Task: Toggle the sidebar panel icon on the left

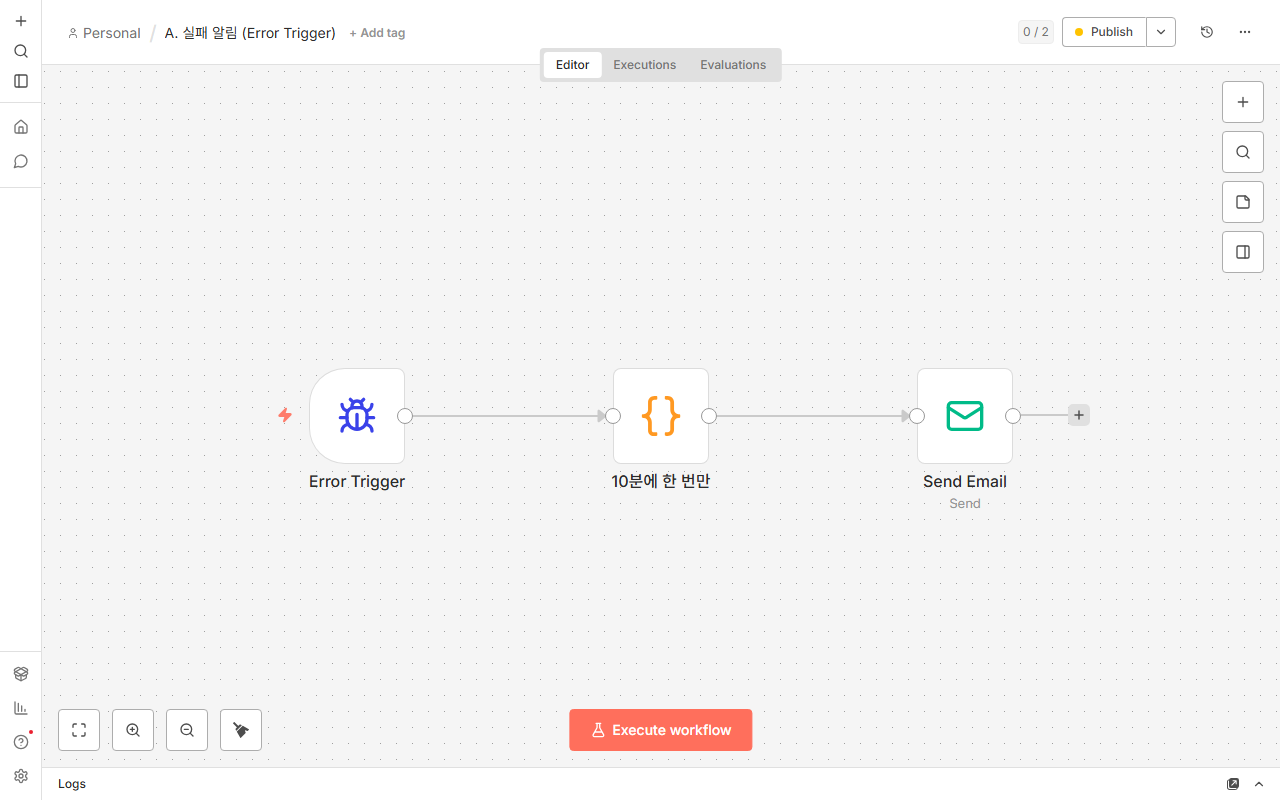Action: [21, 81]
